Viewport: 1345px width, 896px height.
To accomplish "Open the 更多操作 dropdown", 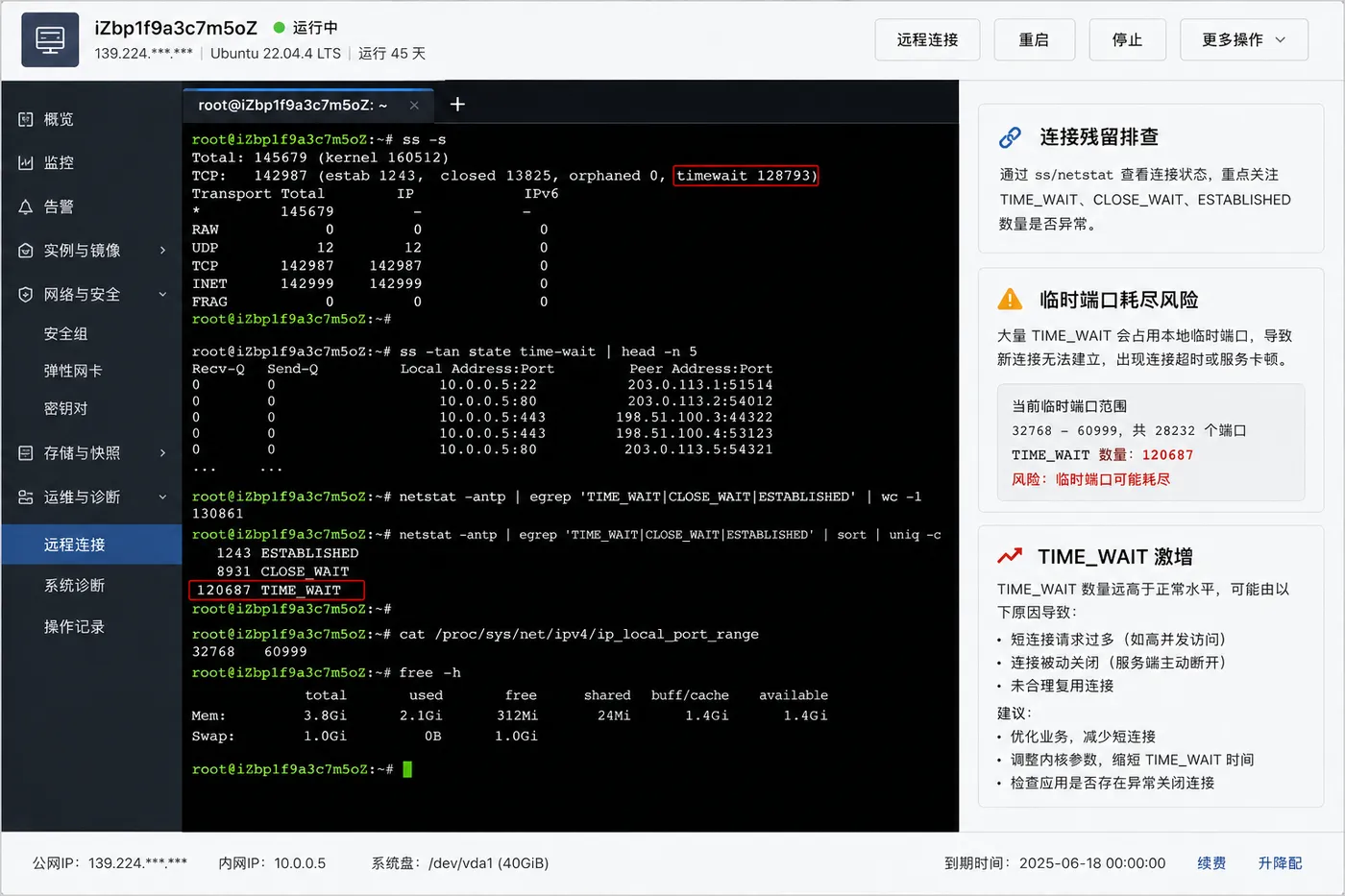I will (x=1243, y=39).
